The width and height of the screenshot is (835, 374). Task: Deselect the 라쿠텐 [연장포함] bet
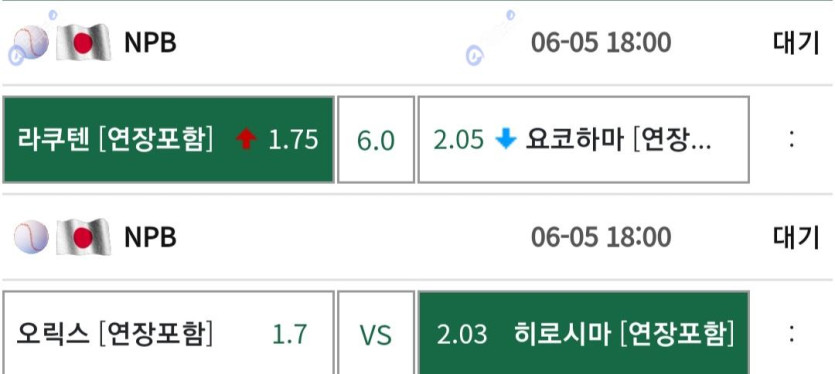point(169,140)
